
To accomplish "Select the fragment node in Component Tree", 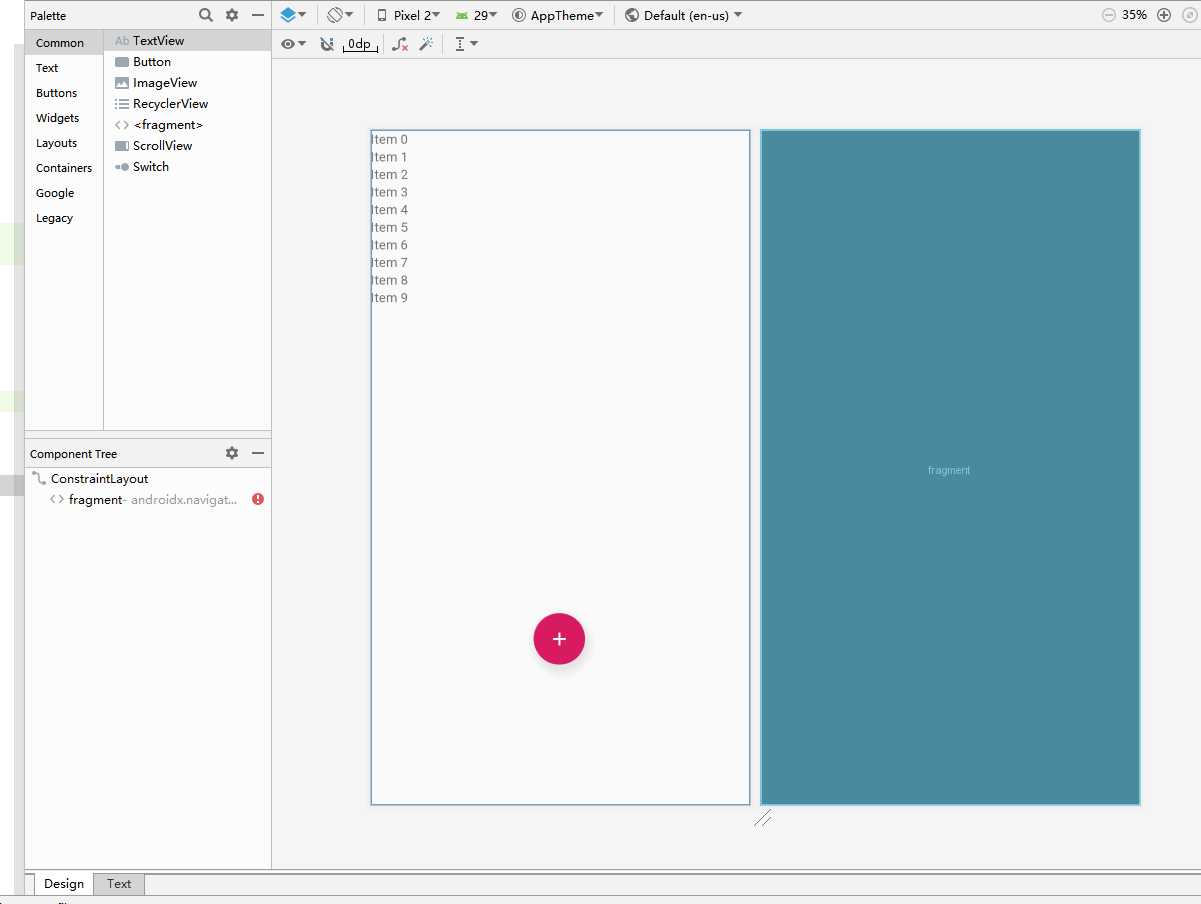I will pos(141,499).
